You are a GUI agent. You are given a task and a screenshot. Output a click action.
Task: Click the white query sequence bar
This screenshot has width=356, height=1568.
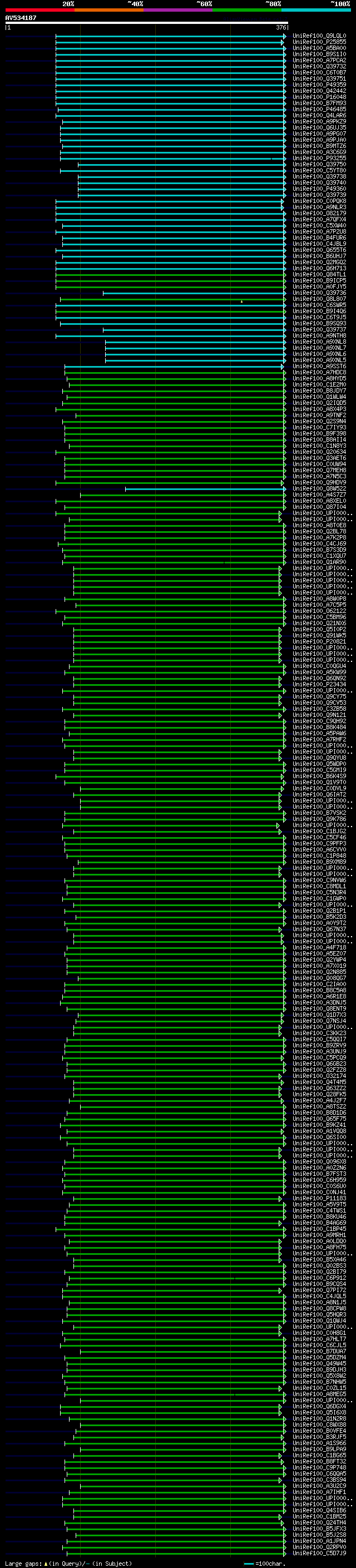pos(147,23)
